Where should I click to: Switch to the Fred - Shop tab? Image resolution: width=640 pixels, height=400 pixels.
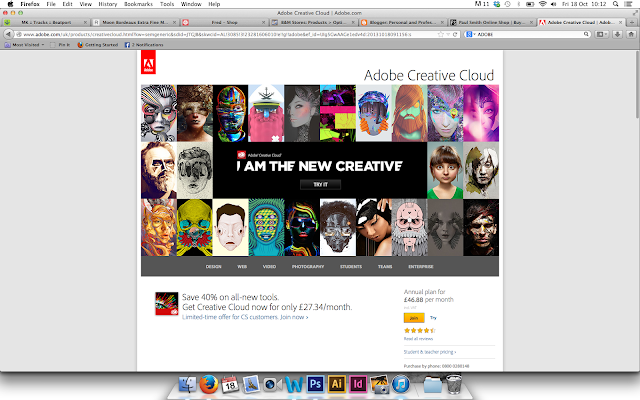(224, 22)
